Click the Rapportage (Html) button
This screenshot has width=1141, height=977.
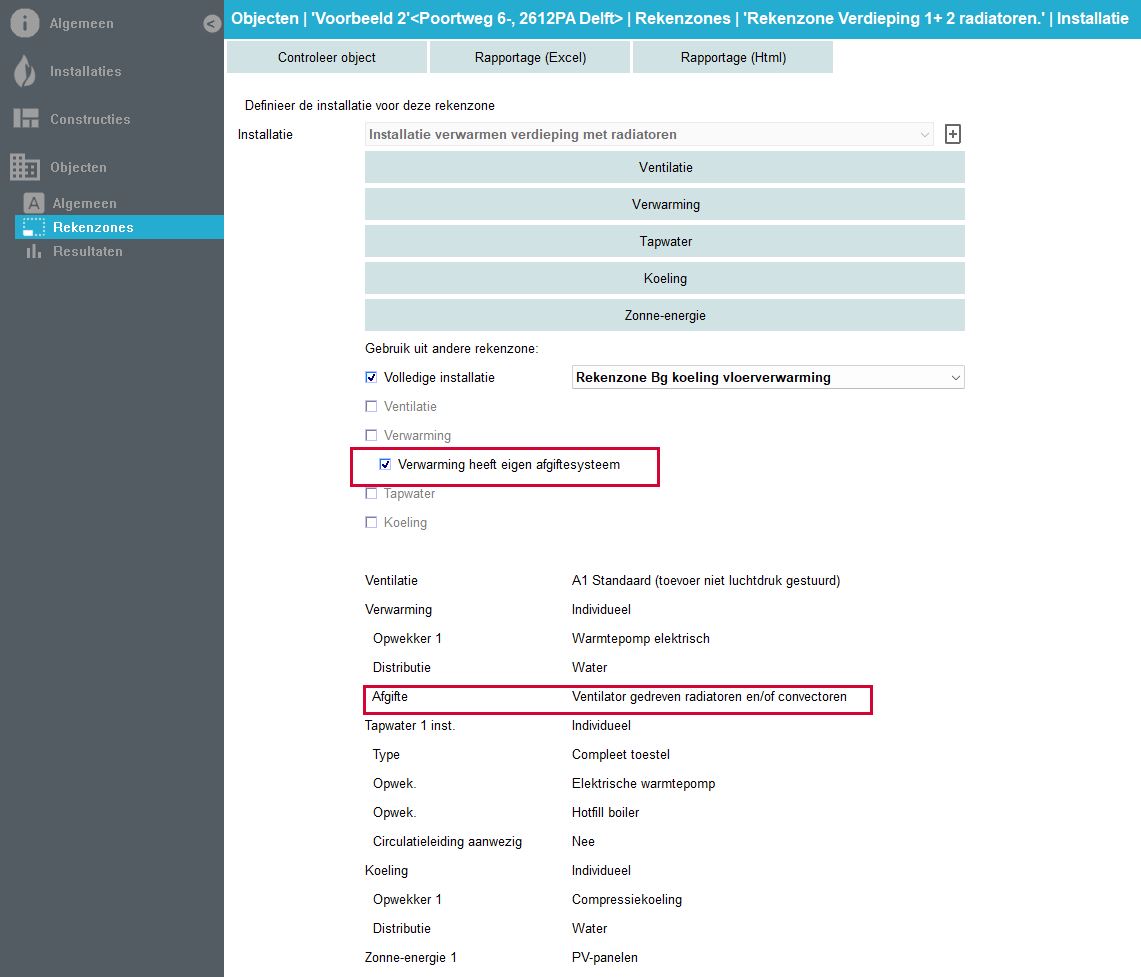[x=733, y=57]
